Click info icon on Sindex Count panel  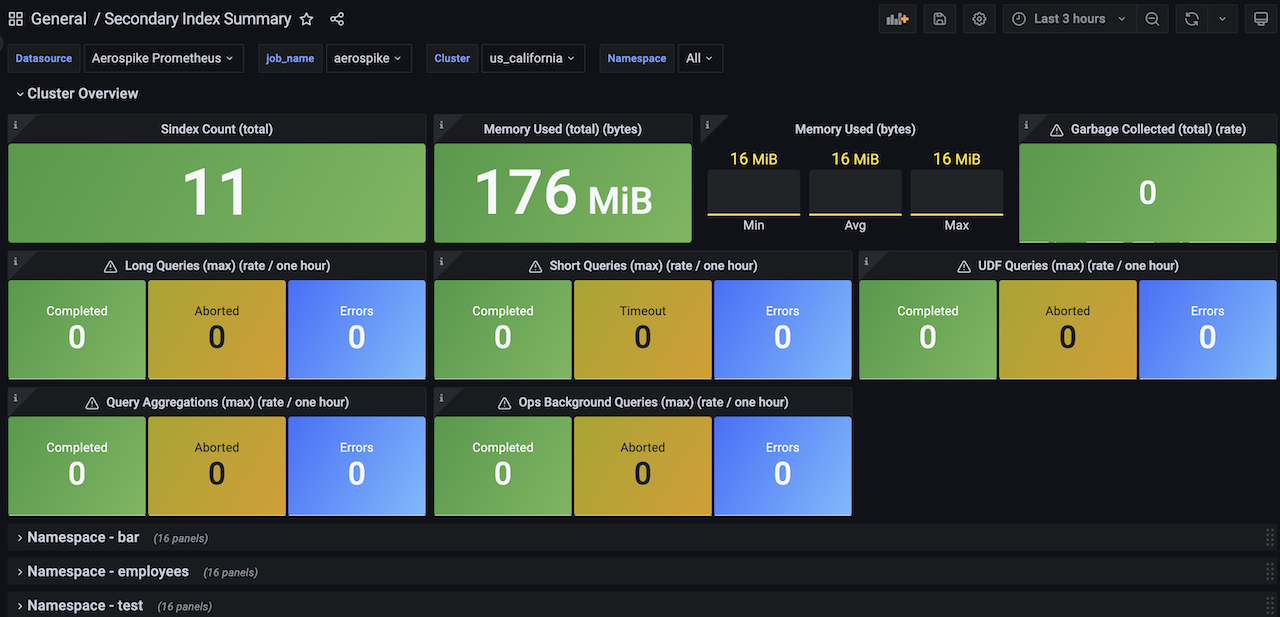point(16,124)
